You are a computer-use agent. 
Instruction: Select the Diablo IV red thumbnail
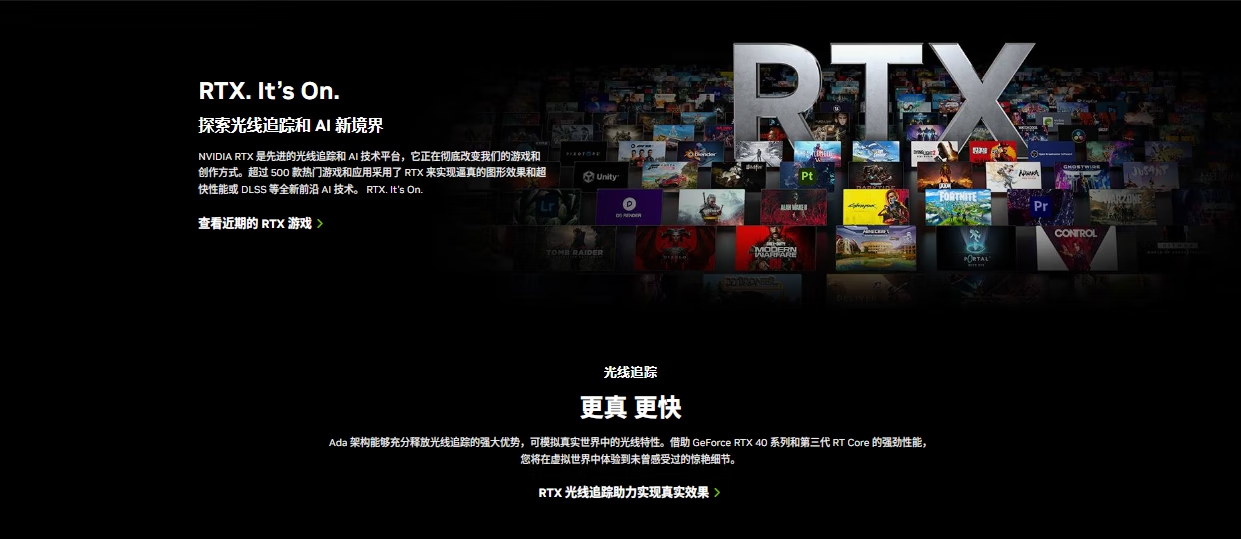click(674, 248)
